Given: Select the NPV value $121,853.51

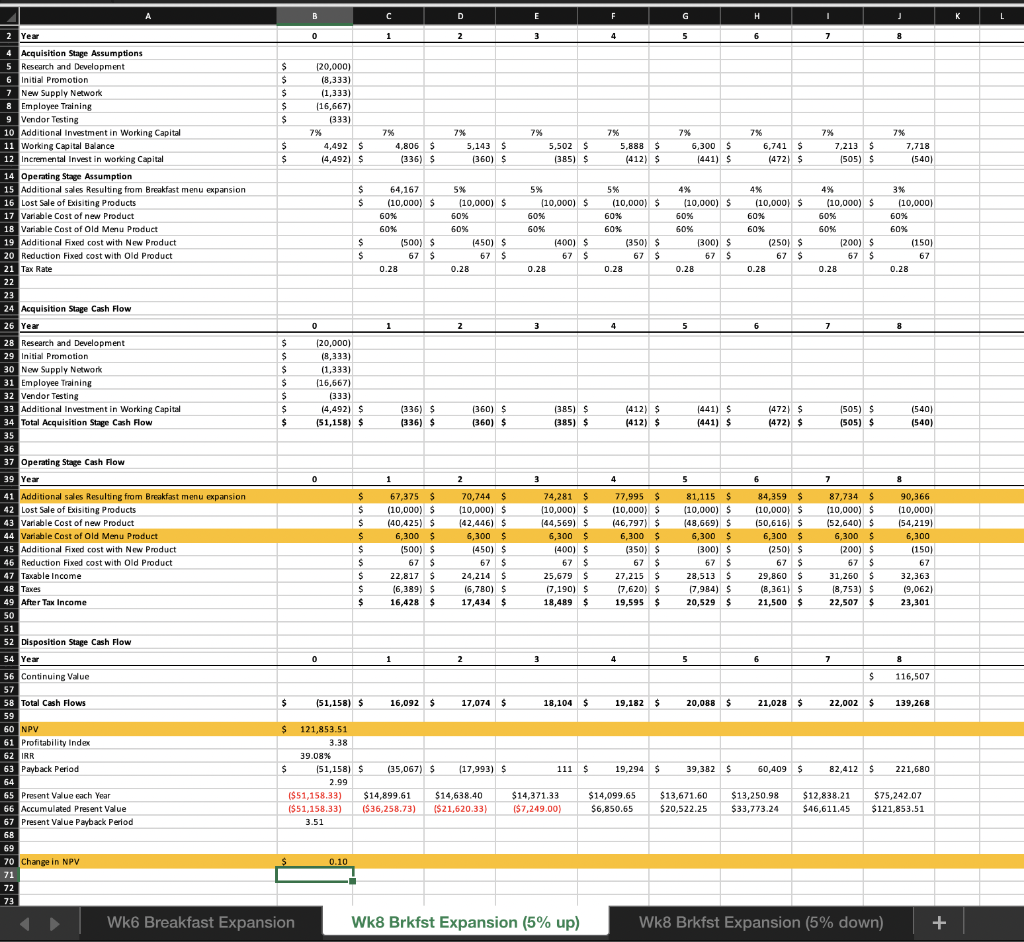Looking at the screenshot, I should click(x=314, y=729).
